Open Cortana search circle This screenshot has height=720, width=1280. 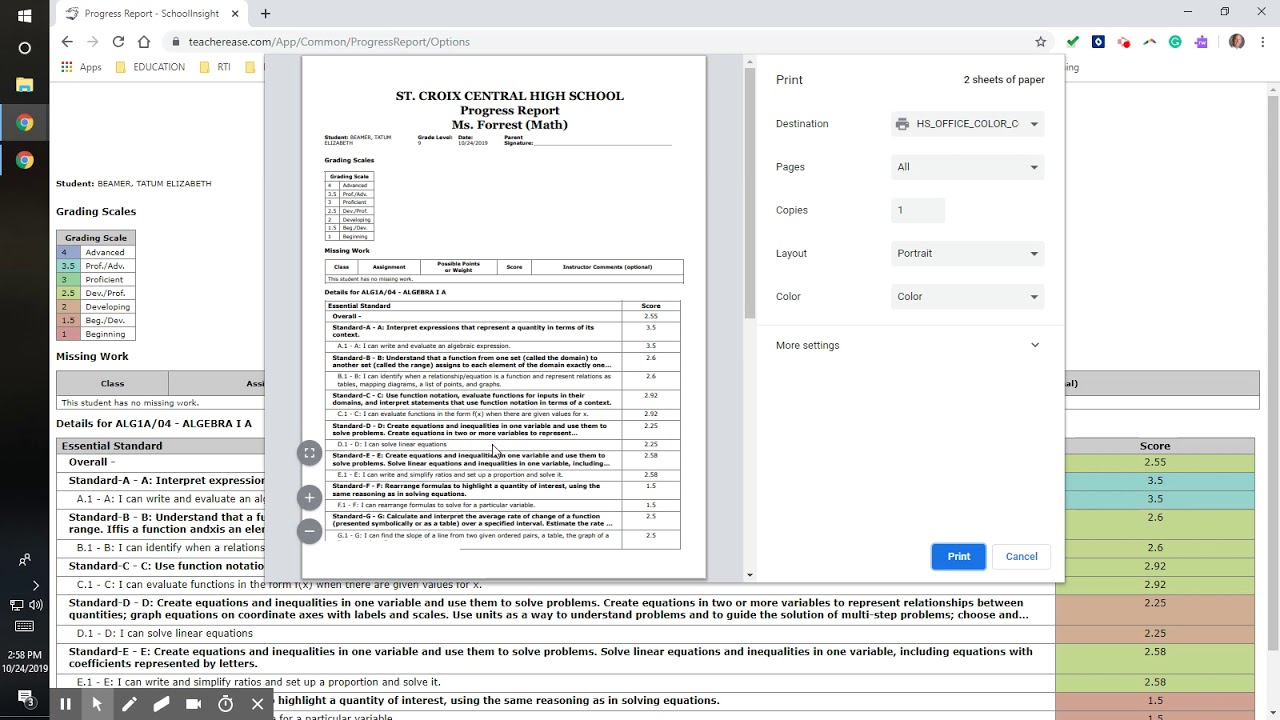pyautogui.click(x=25, y=48)
